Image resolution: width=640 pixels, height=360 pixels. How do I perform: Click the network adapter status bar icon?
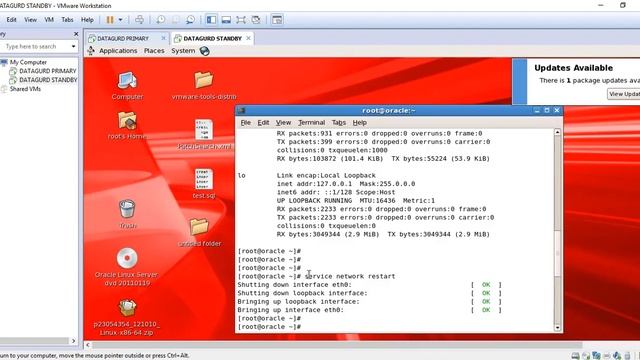pyautogui.click(x=596, y=356)
